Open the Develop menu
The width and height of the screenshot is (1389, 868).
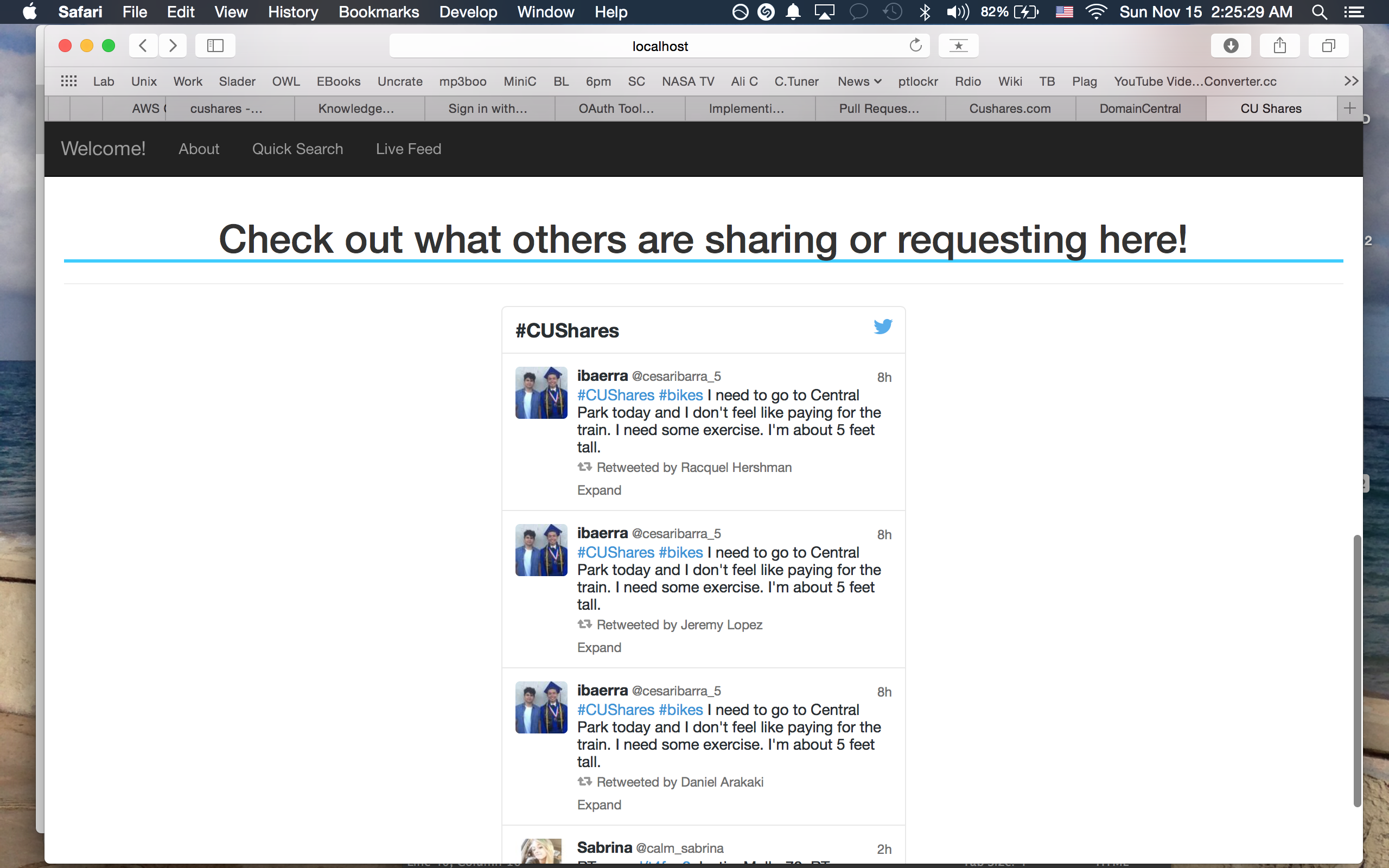pyautogui.click(x=468, y=12)
